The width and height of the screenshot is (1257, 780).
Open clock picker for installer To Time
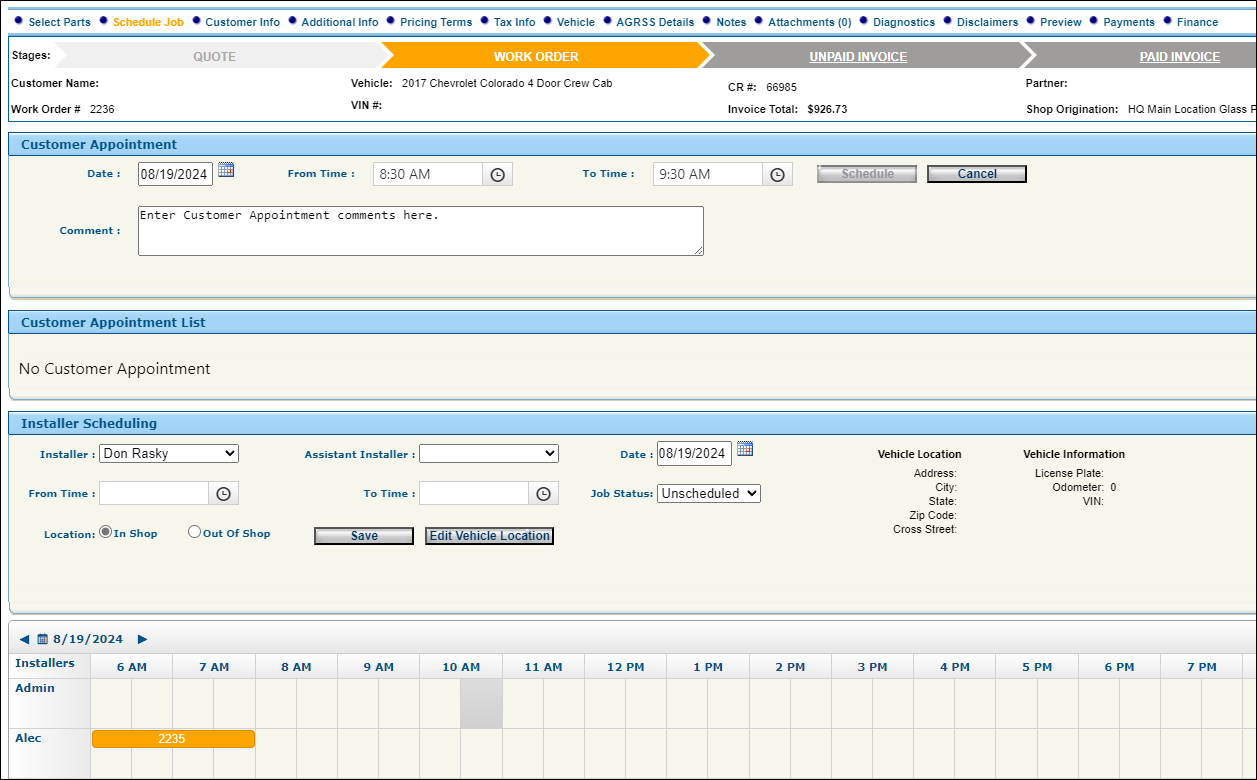pyautogui.click(x=543, y=493)
